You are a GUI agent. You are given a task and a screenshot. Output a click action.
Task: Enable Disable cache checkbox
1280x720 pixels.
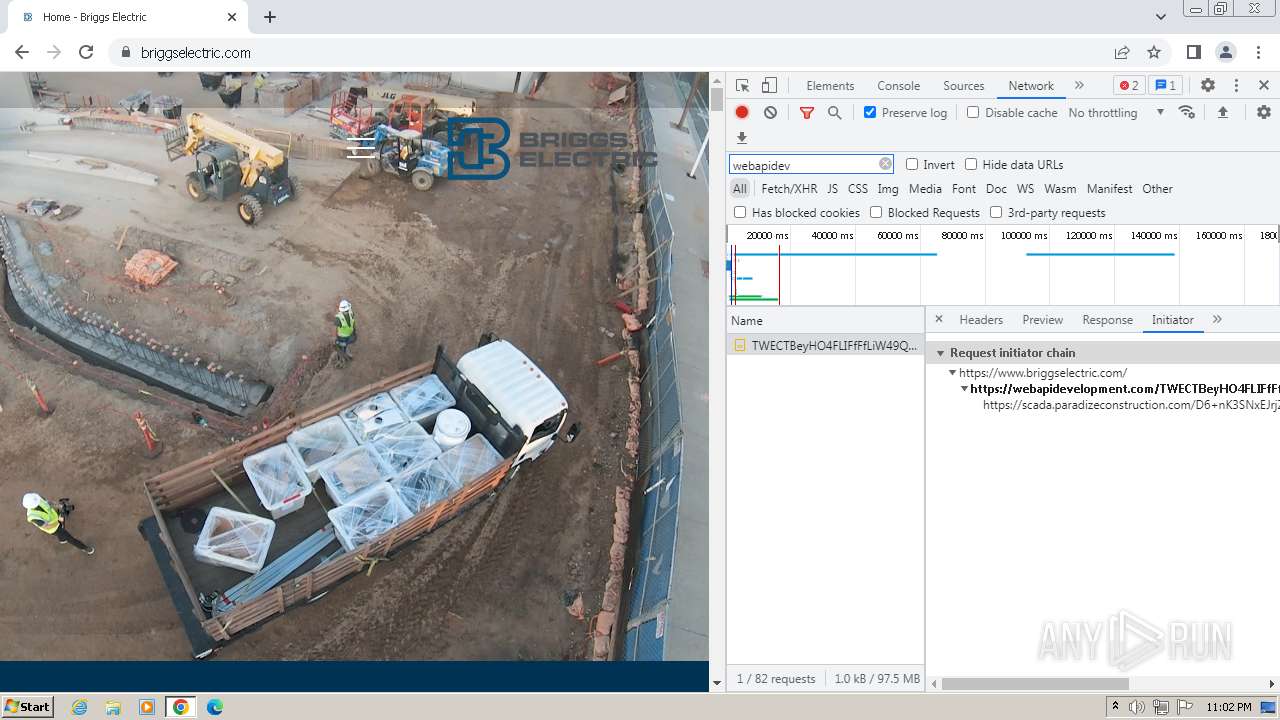[x=973, y=112]
